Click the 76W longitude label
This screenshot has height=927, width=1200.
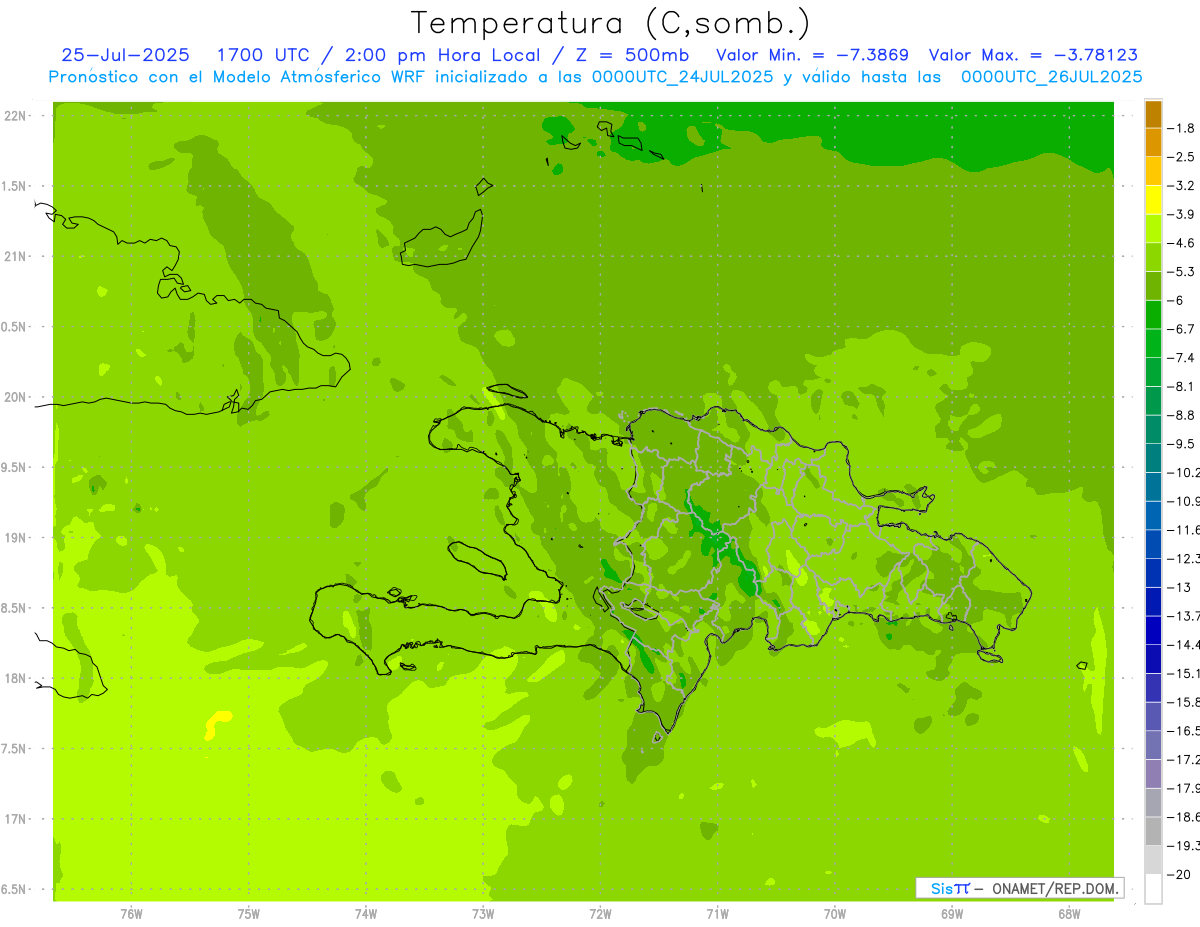pos(131,914)
